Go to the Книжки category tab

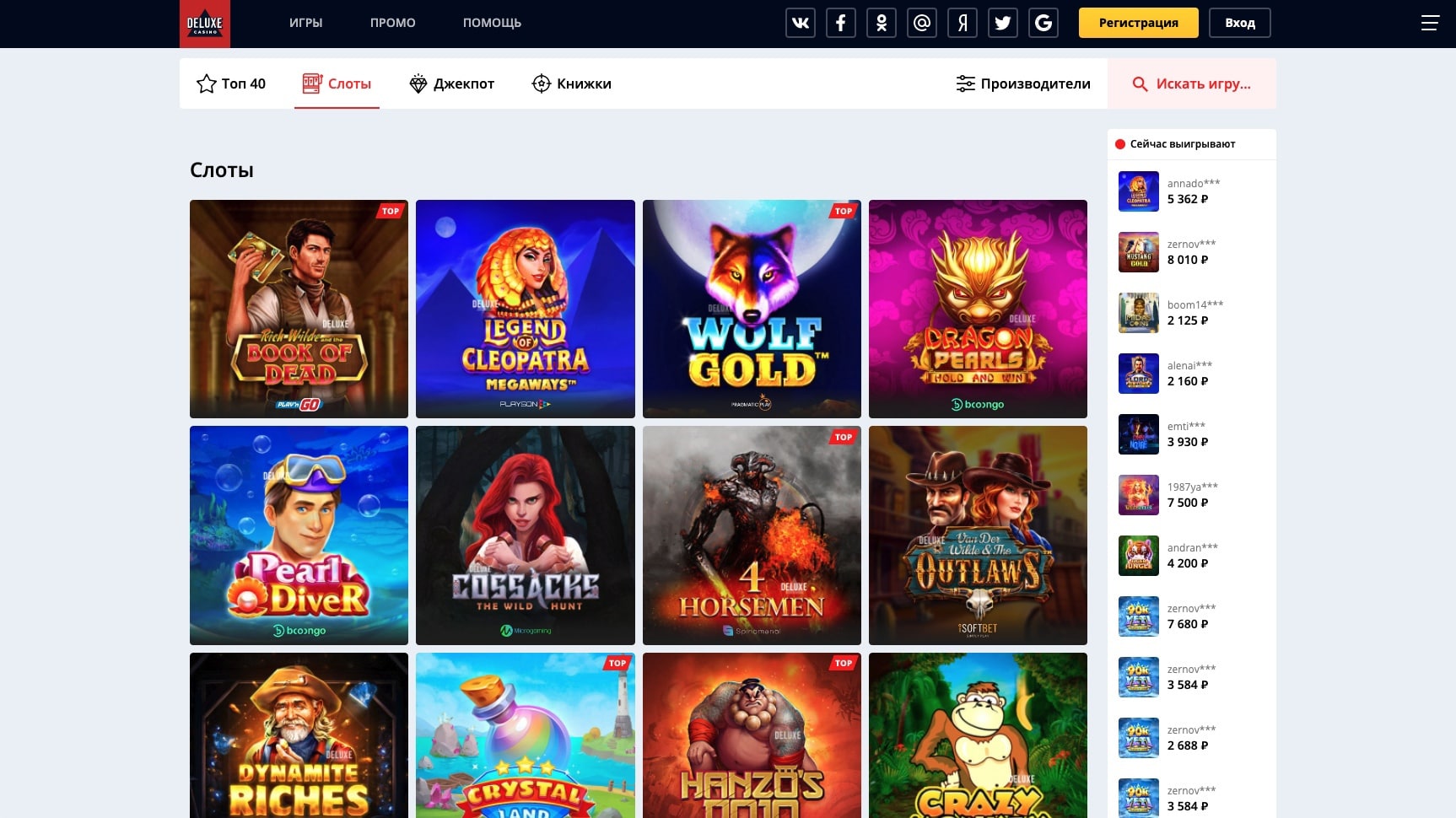571,83
